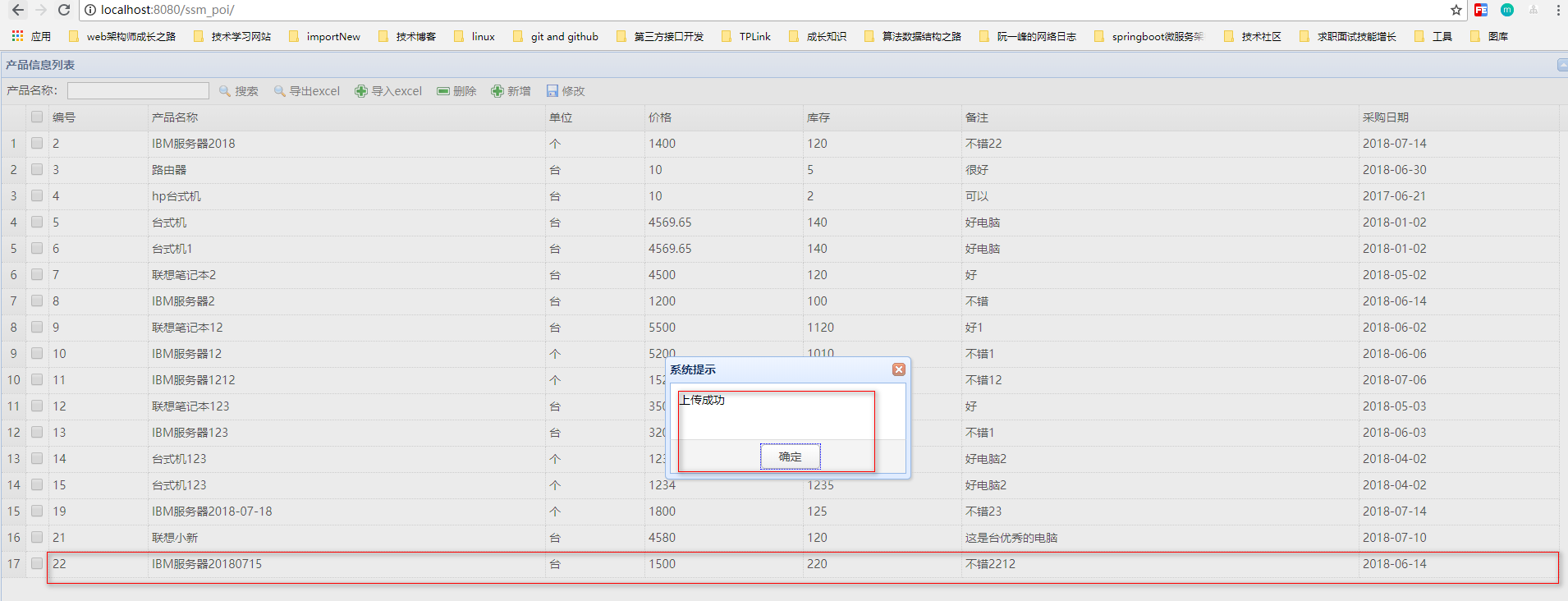The height and width of the screenshot is (601, 1568).
Task: Confirm dialog with 确定 button
Action: tap(790, 456)
